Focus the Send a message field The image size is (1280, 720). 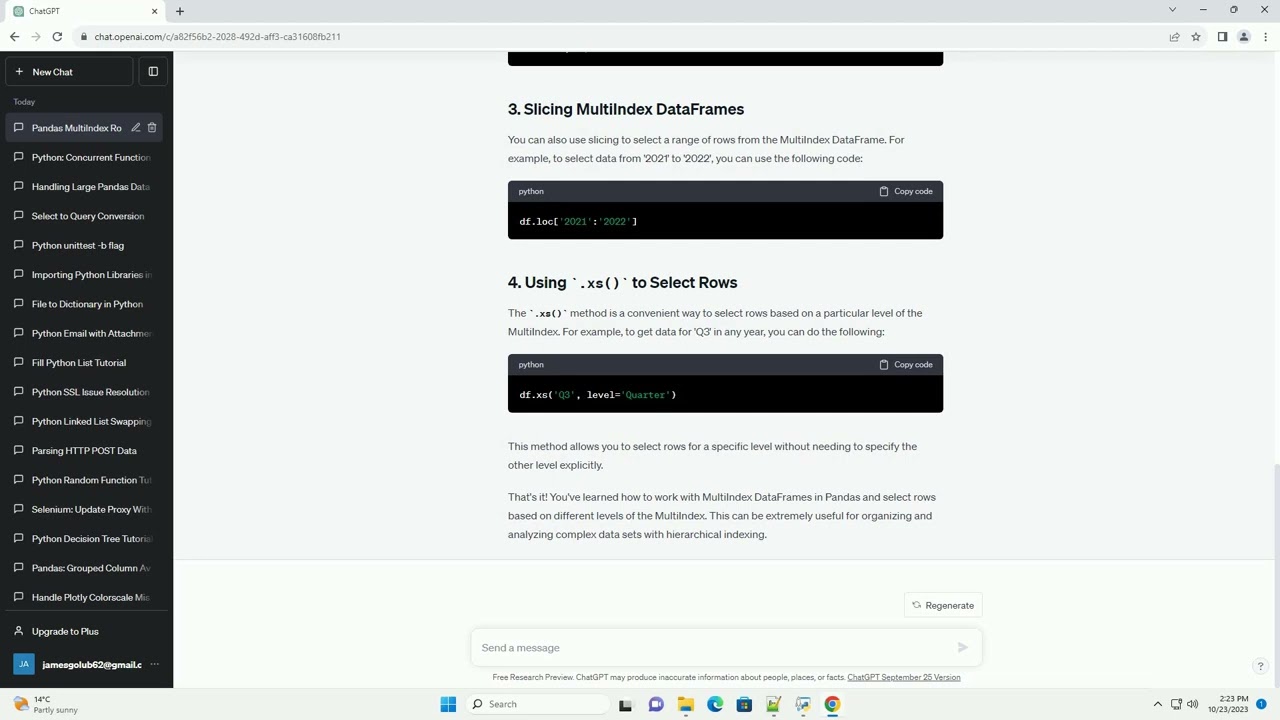click(x=710, y=648)
